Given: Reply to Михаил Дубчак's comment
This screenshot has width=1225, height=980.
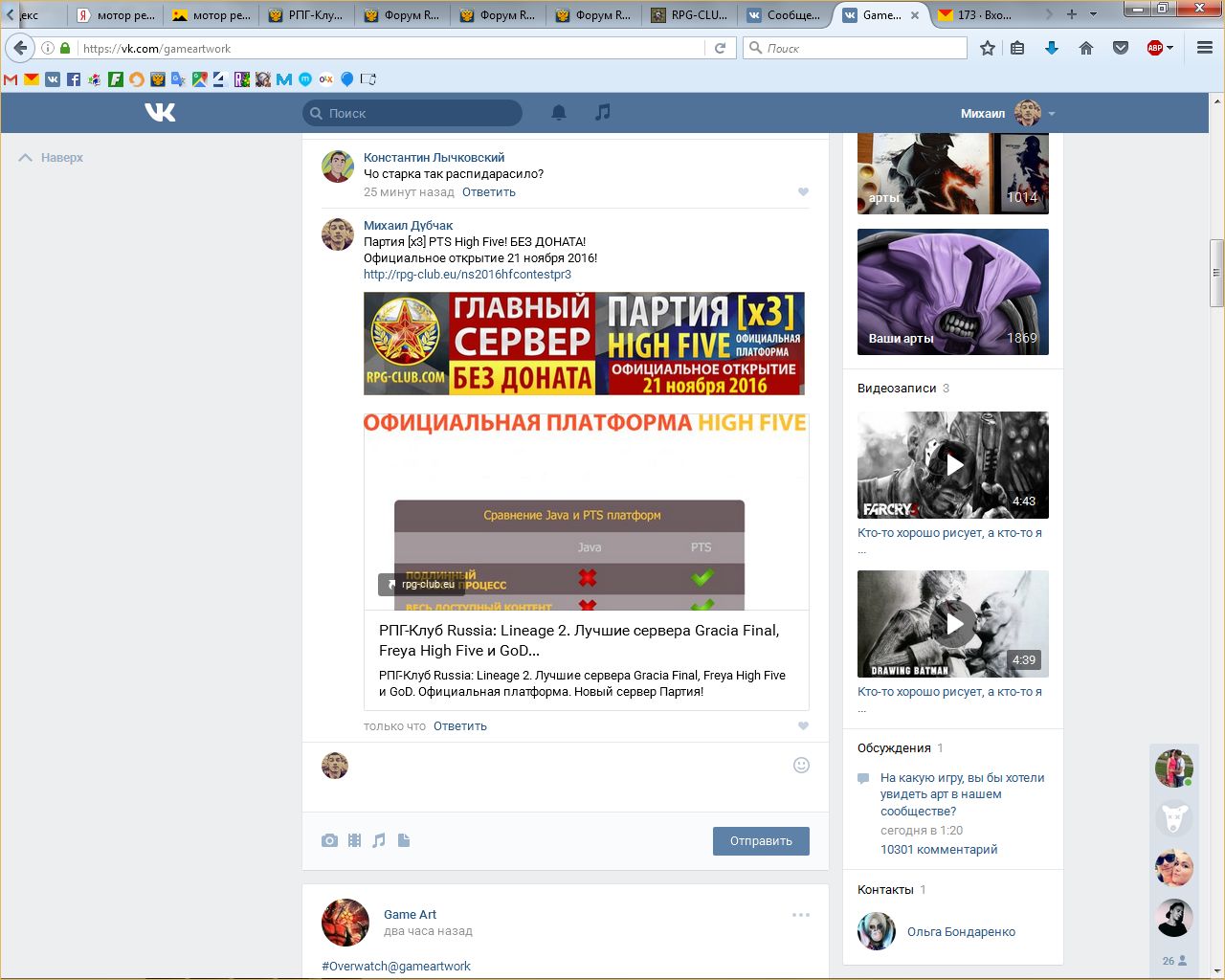Looking at the screenshot, I should [460, 726].
